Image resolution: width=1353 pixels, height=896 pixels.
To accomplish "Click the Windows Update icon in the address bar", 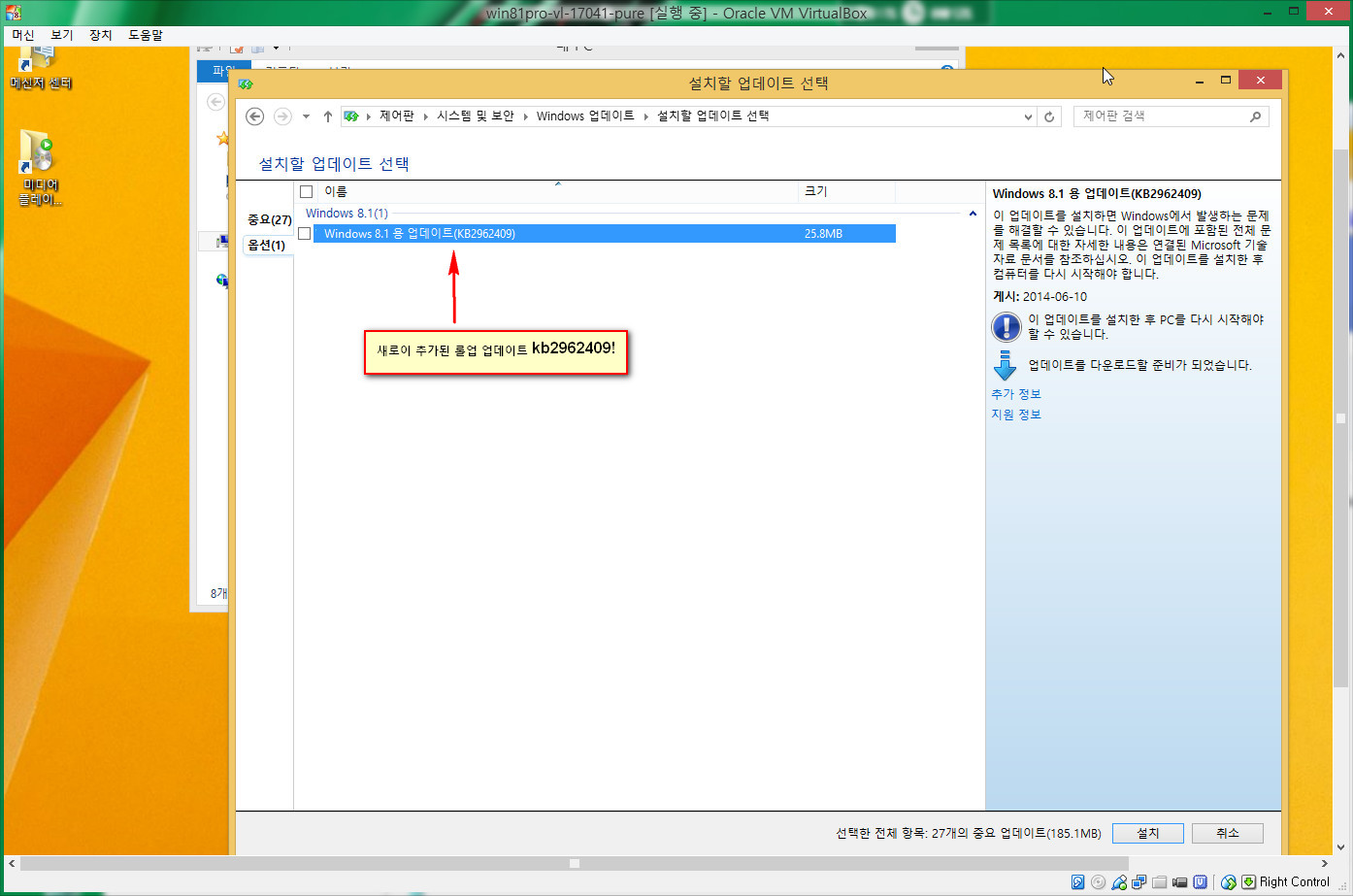I will pos(351,116).
